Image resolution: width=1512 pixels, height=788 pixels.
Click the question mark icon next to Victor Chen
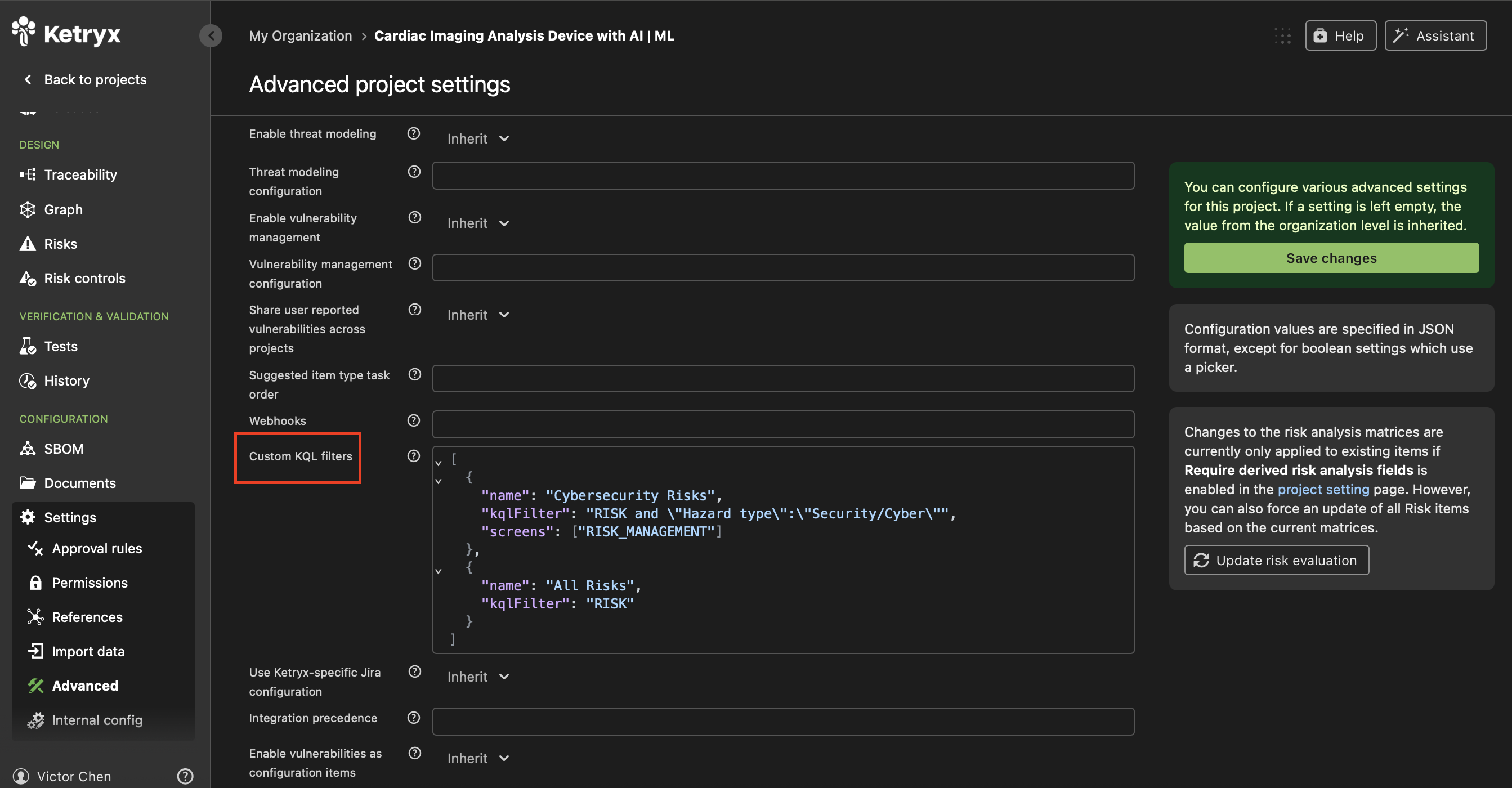[185, 776]
